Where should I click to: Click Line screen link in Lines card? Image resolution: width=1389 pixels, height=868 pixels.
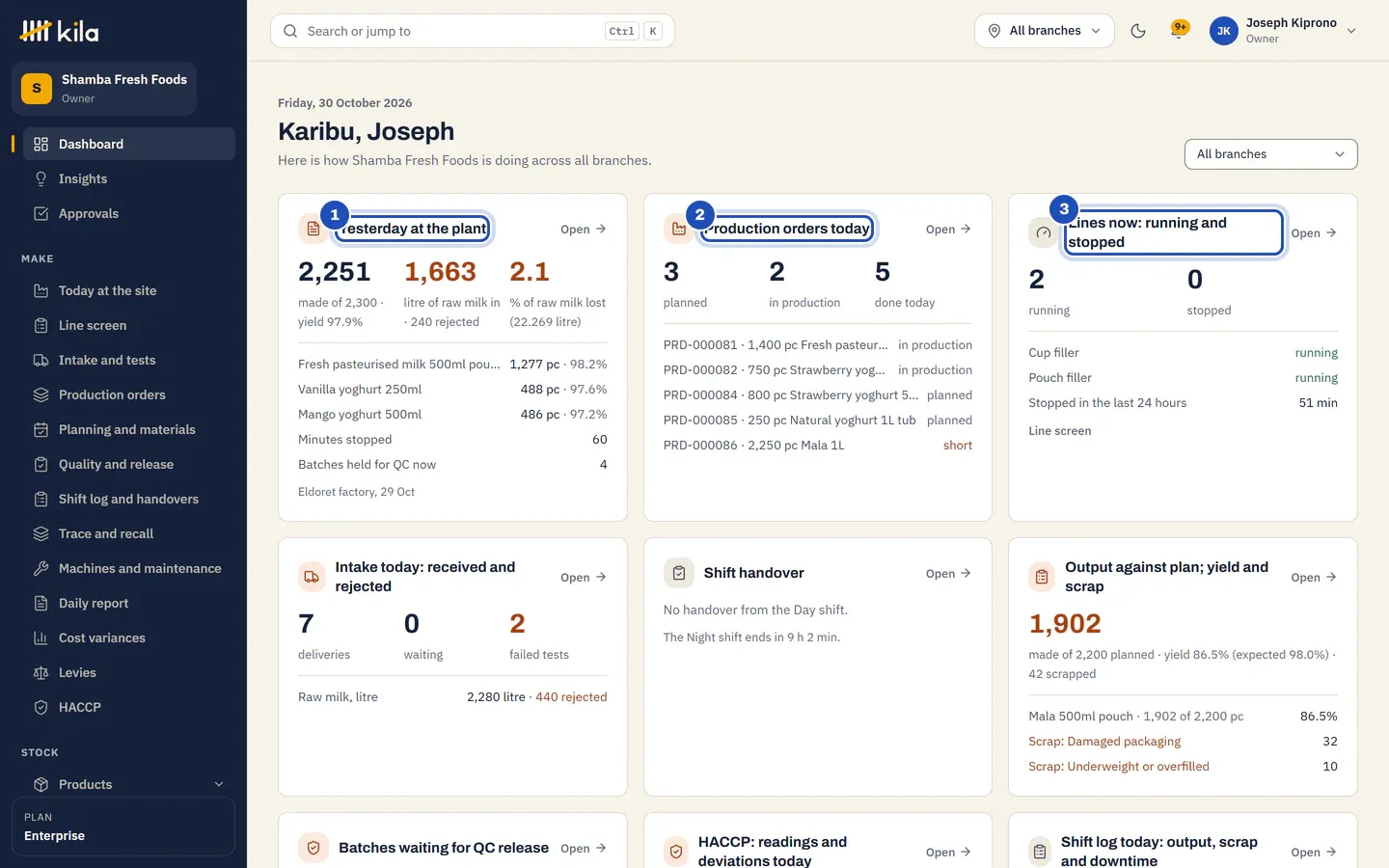click(1060, 431)
